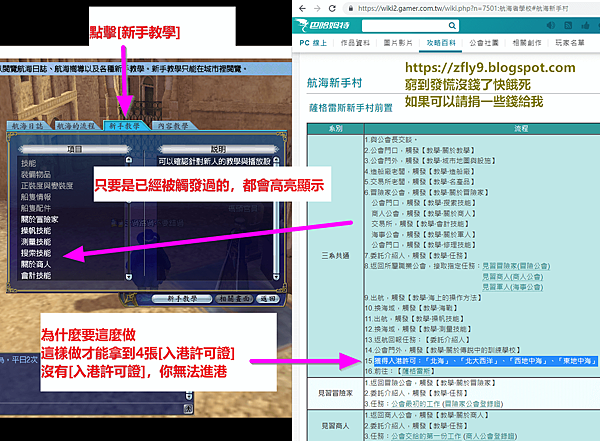Open 相關創作 nav item
The image size is (600, 441).
[527, 43]
